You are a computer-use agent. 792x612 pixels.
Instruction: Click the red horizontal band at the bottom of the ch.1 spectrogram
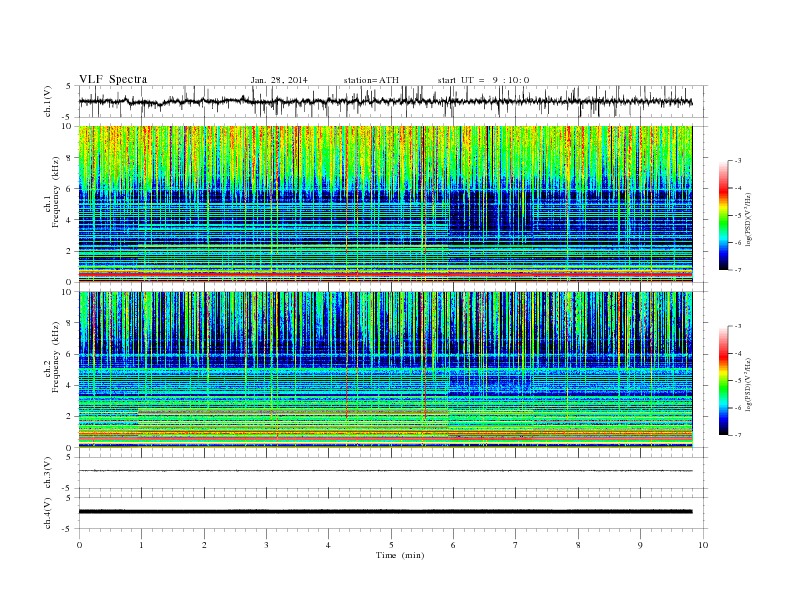[385, 274]
